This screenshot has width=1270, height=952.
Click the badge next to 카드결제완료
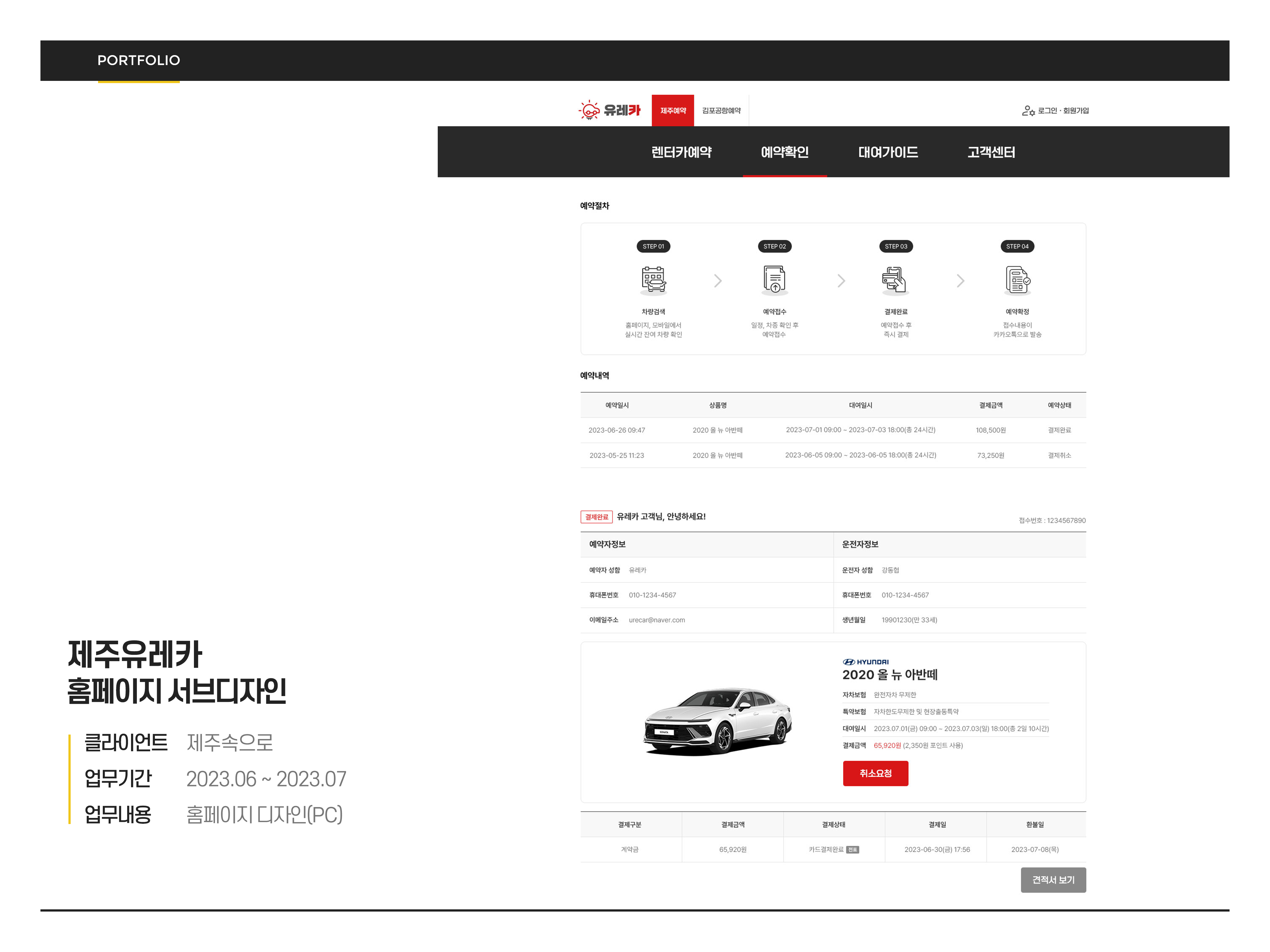pos(852,850)
